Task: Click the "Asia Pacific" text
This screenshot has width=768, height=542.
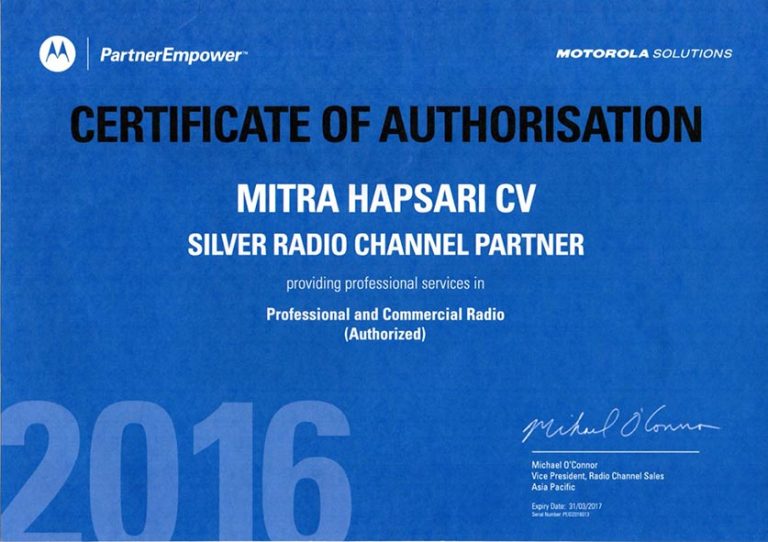Action: (553, 487)
